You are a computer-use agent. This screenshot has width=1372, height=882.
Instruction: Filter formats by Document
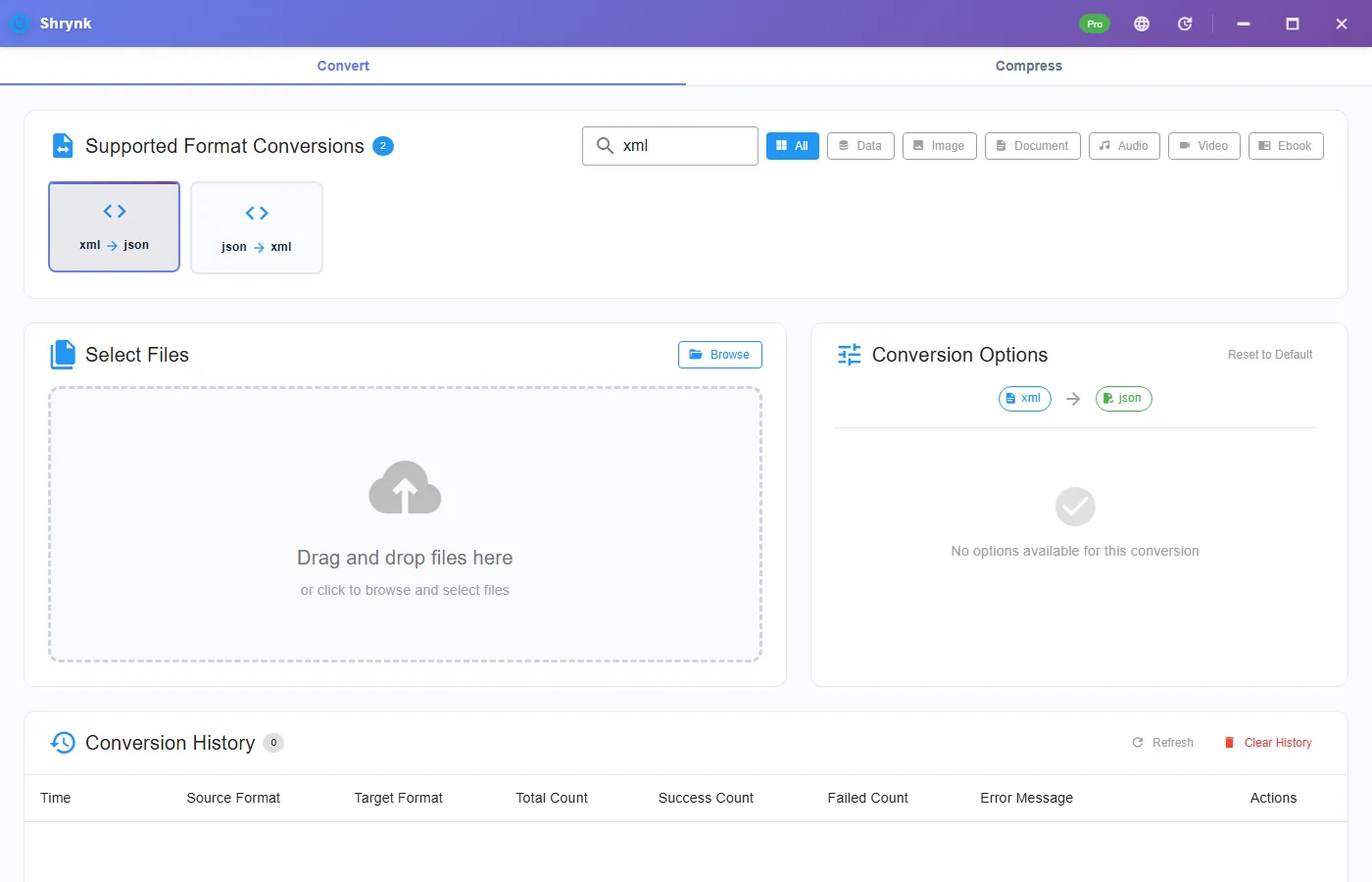(x=1033, y=146)
